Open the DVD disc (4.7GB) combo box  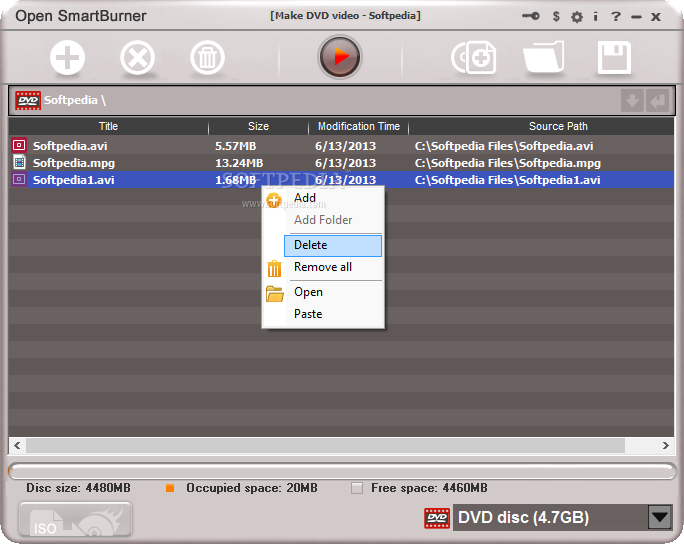coord(562,517)
